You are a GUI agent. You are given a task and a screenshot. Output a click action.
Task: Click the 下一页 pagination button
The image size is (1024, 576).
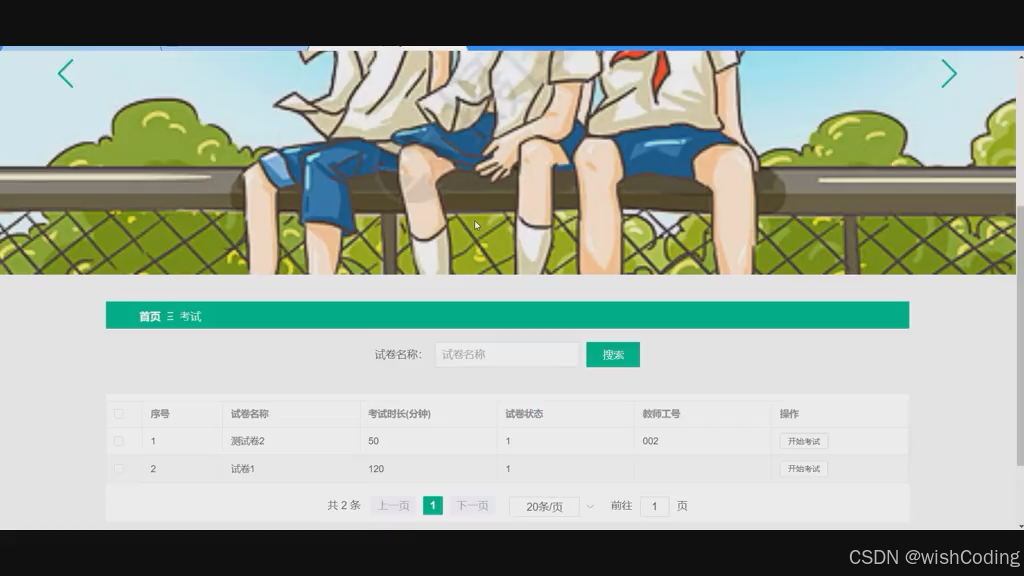pos(472,505)
